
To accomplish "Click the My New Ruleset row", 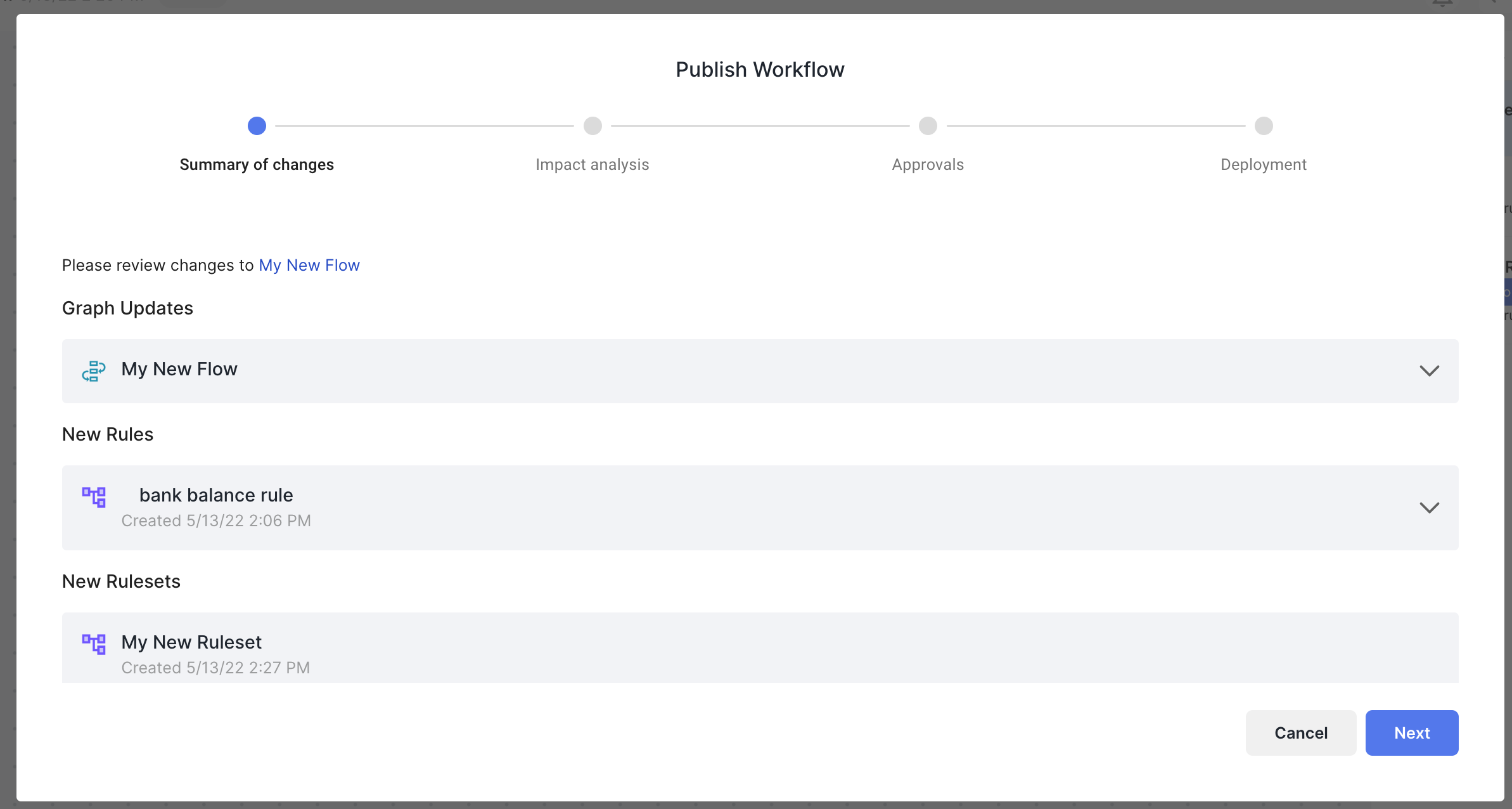I will 759,648.
